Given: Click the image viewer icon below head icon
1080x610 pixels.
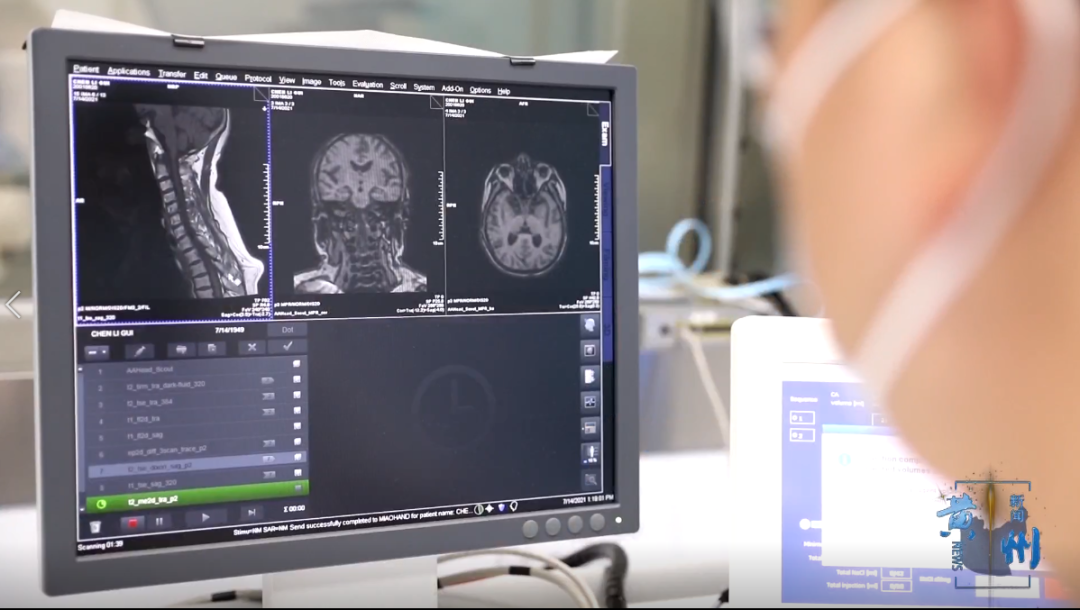Looking at the screenshot, I should click(590, 350).
